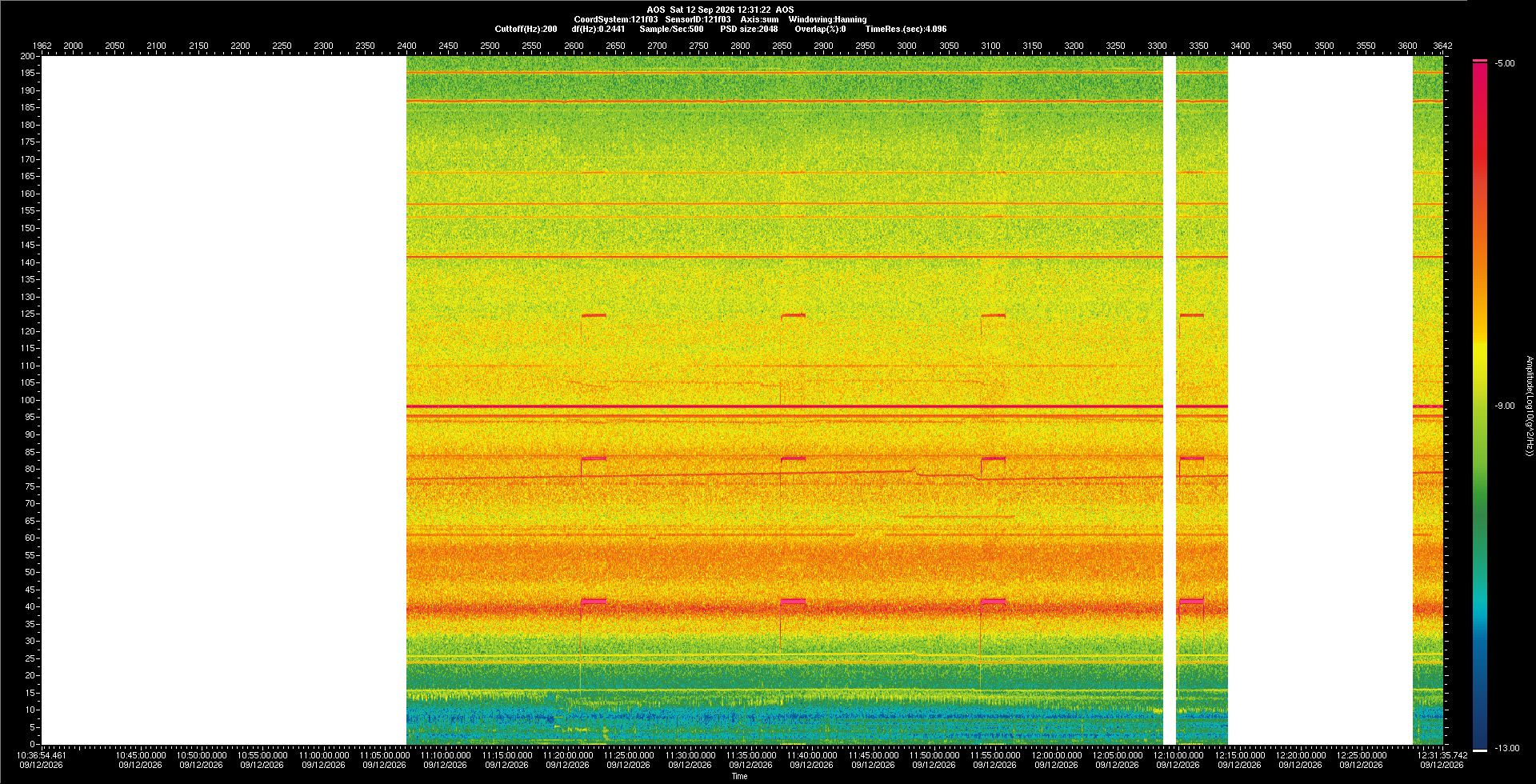Click the -9.00 colorbar tick label
Viewport: 1536px width, 784px height.
point(1505,406)
